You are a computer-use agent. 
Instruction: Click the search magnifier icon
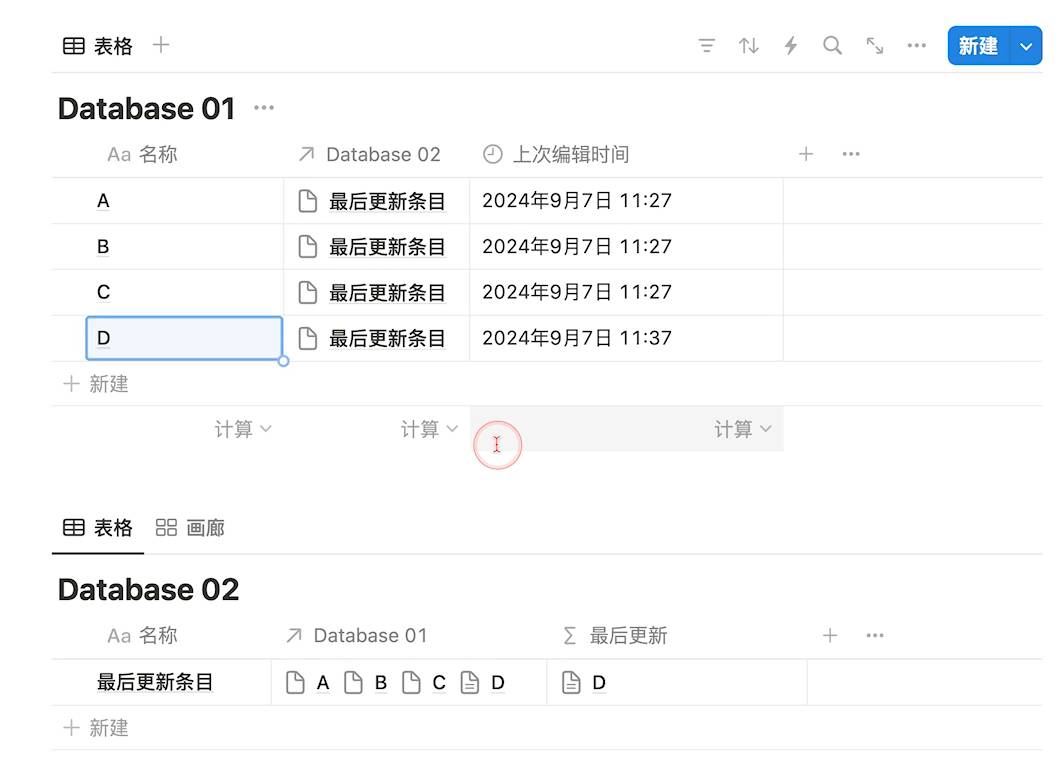tap(832, 46)
